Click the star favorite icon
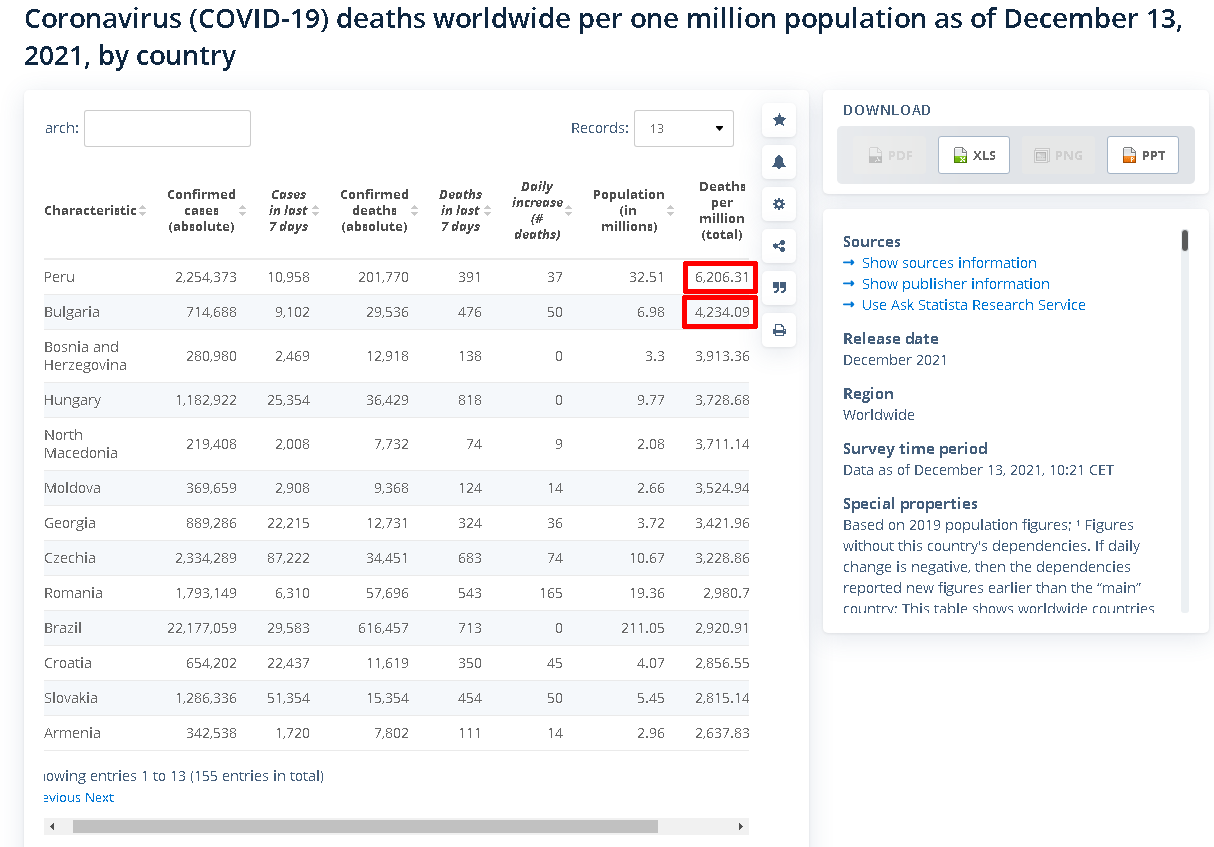The height and width of the screenshot is (847, 1214). [x=779, y=120]
